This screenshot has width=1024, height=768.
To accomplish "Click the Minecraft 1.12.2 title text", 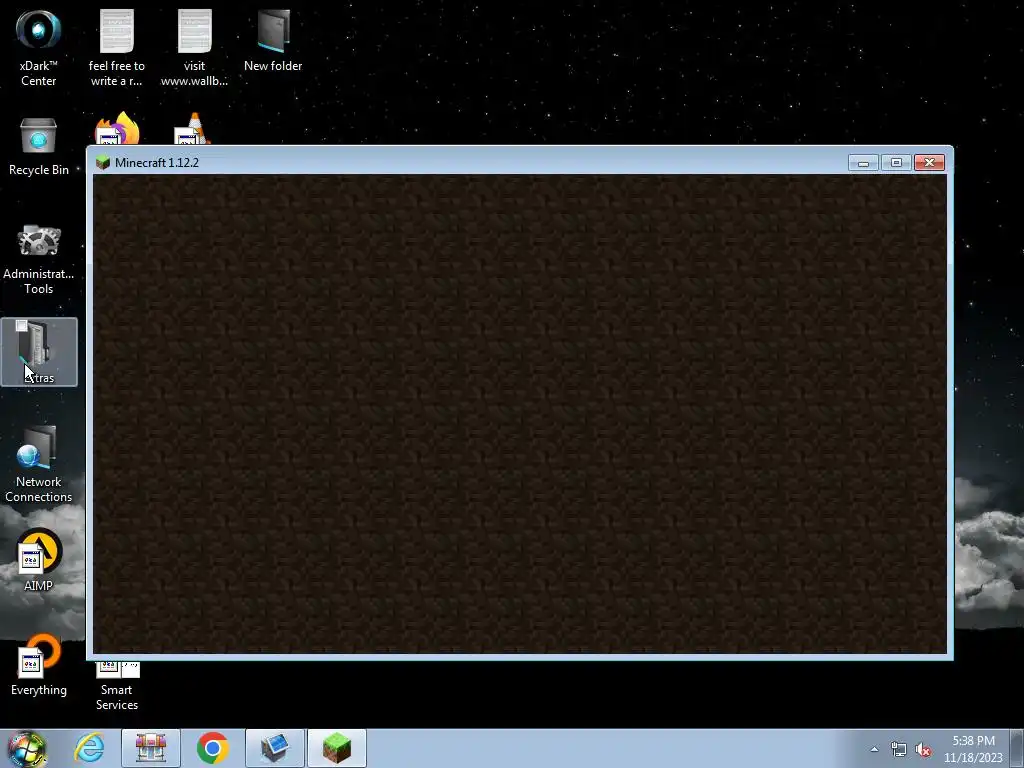I will pyautogui.click(x=157, y=163).
